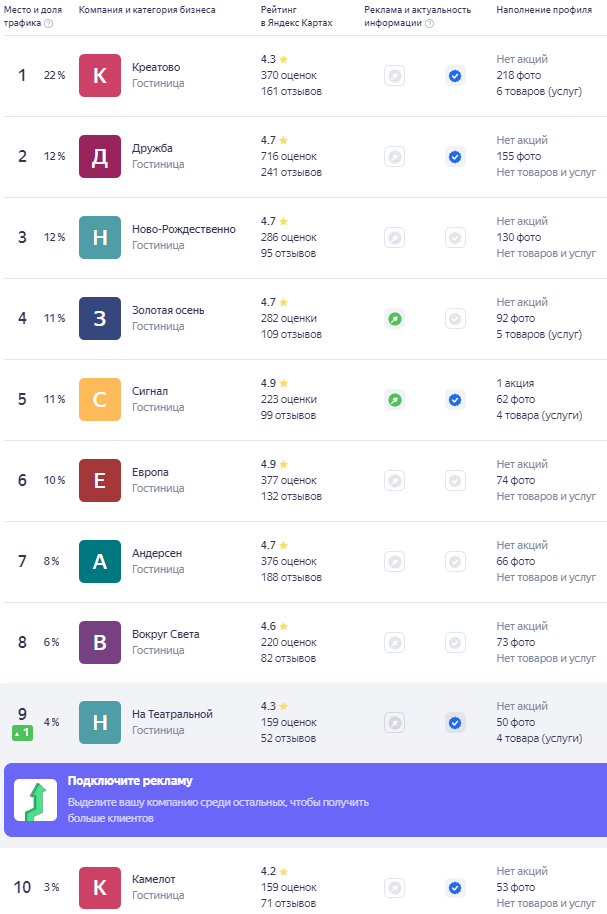Click the help icon next to 'трафика'
607x914 pixels.
48,23
